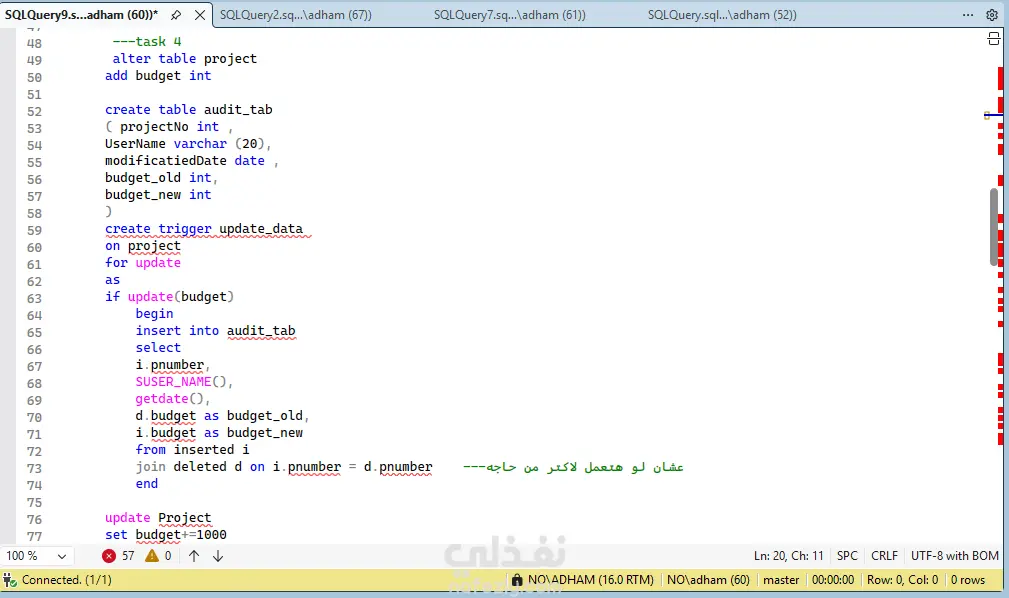The width and height of the screenshot is (1009, 598).
Task: Click 'd.budget as budget_old' on line 70
Action: (x=219, y=416)
